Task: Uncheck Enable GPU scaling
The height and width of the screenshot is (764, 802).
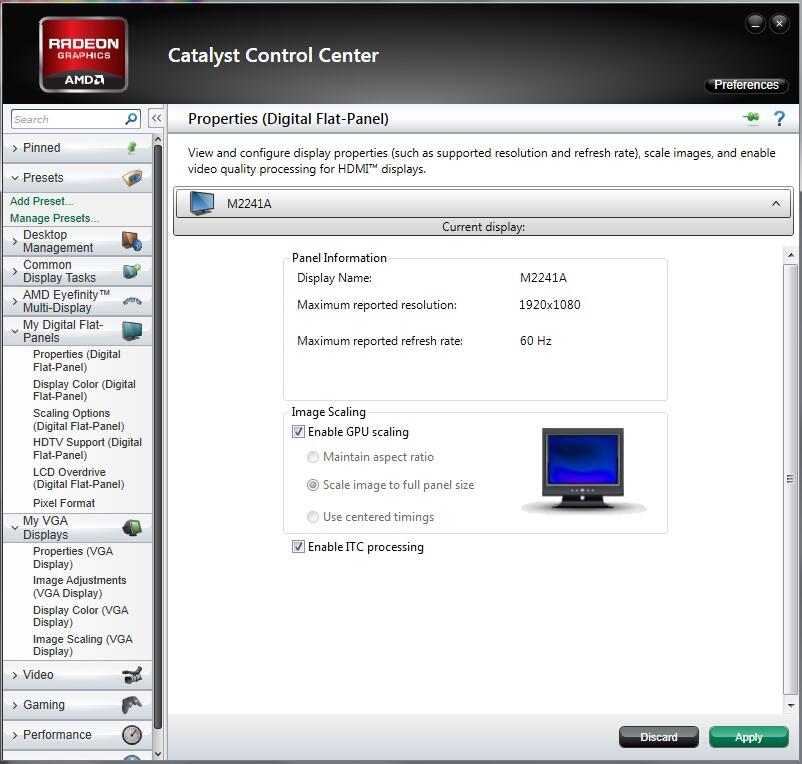Action: [298, 432]
